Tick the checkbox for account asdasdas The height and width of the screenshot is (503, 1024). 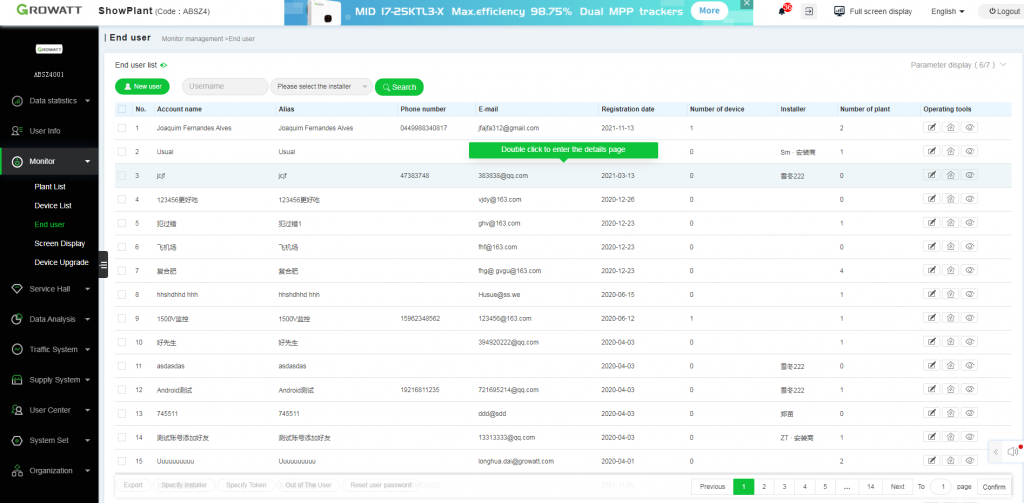click(x=121, y=366)
